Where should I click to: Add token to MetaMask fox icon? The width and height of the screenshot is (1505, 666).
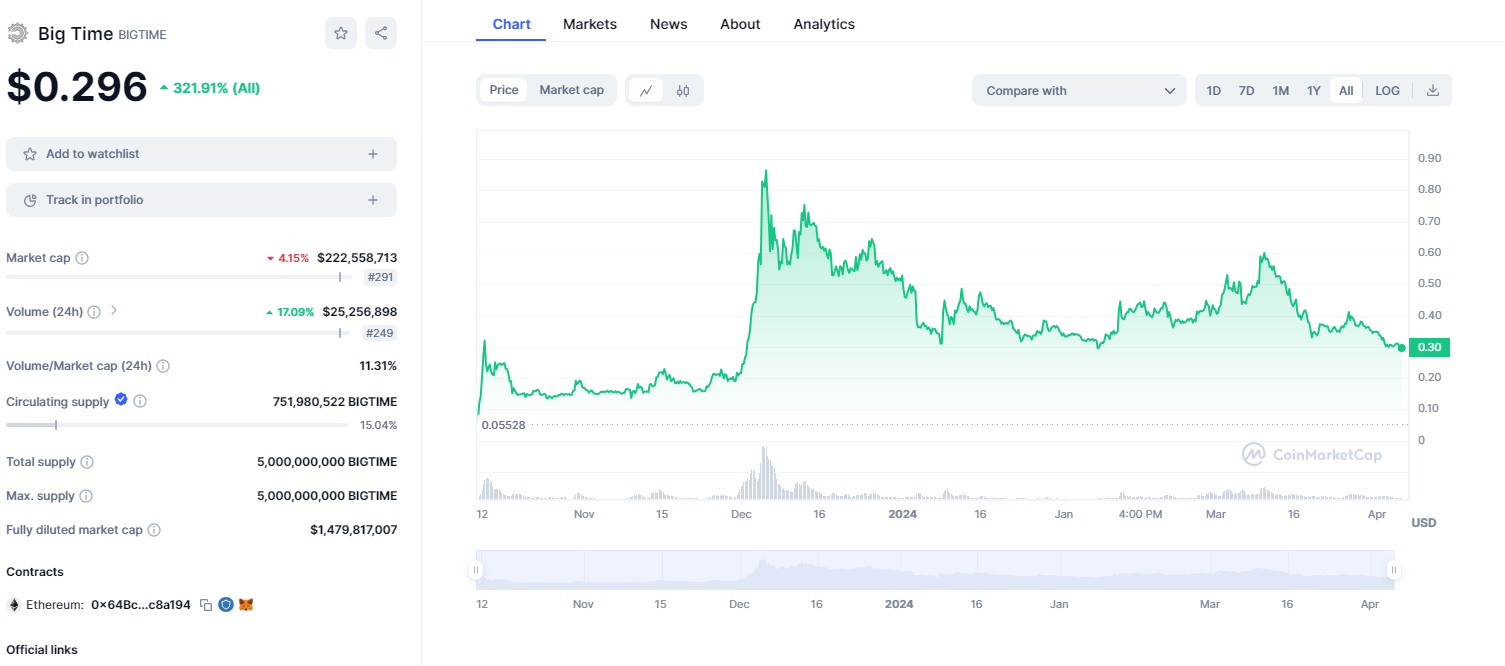246,605
